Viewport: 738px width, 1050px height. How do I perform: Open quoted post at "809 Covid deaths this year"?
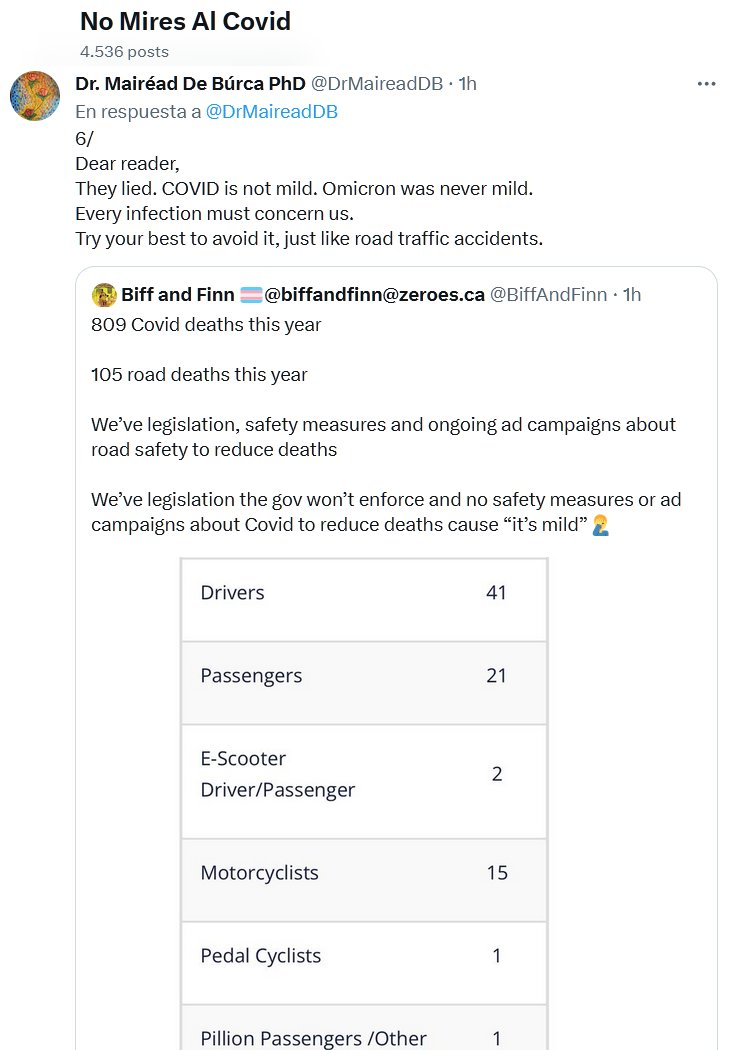[206, 324]
